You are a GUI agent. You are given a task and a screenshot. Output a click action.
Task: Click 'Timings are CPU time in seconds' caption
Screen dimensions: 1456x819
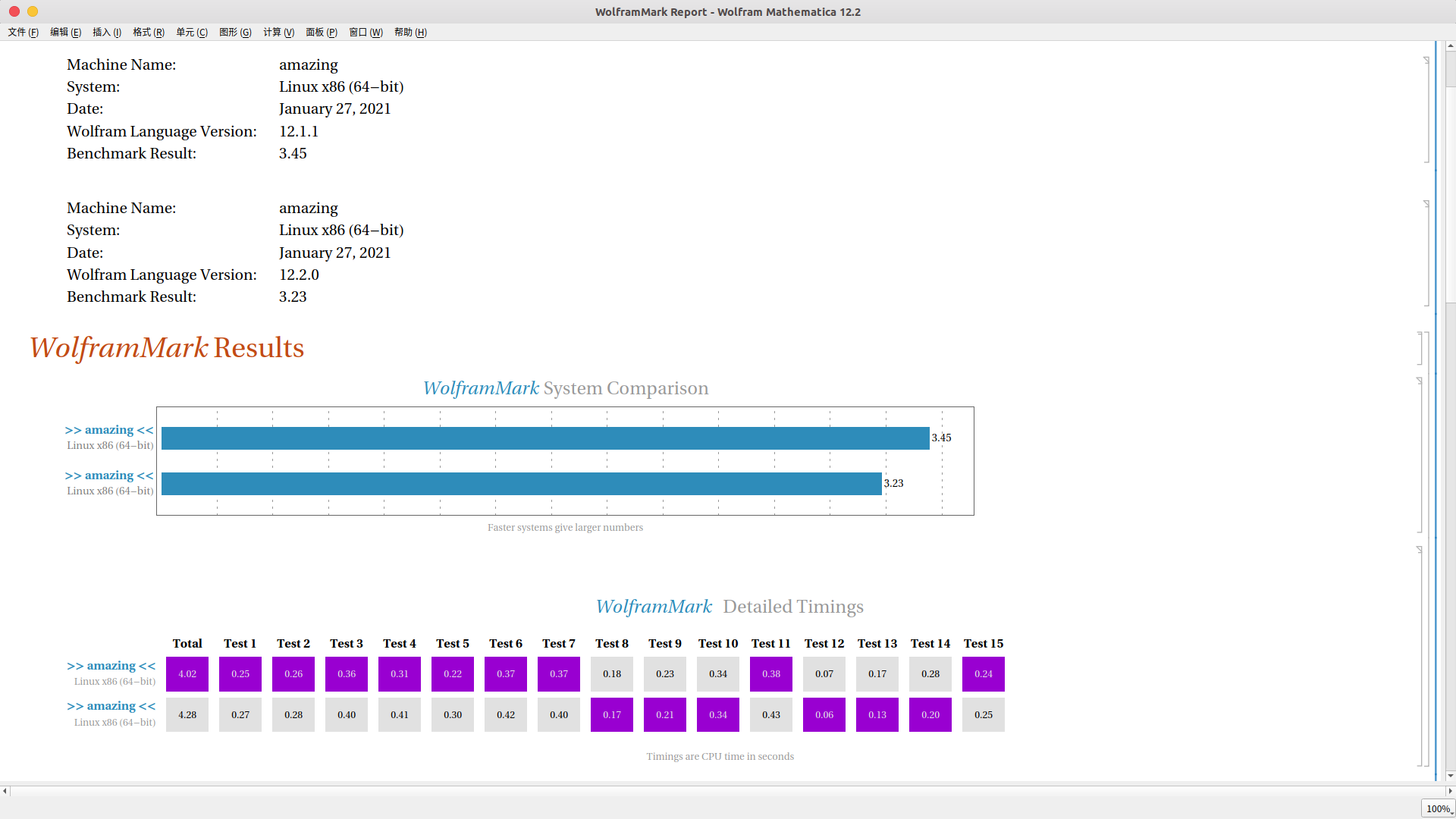(x=720, y=757)
